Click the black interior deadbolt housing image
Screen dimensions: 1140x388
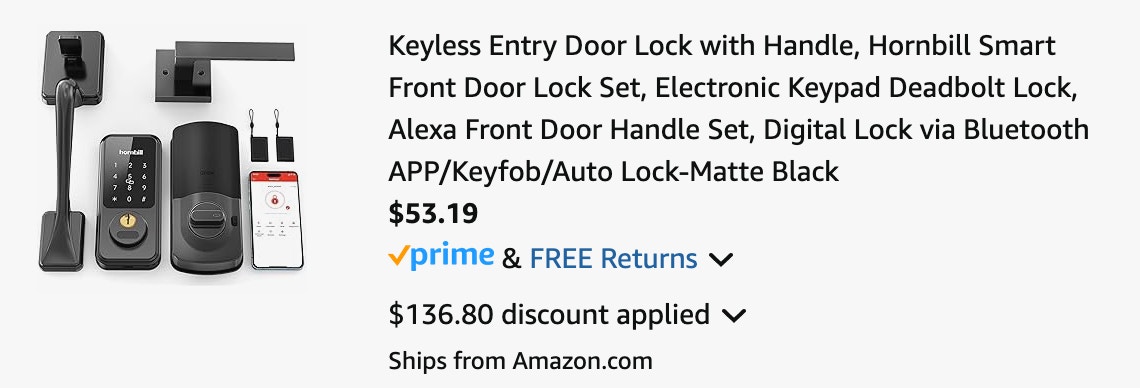pyautogui.click(x=206, y=198)
